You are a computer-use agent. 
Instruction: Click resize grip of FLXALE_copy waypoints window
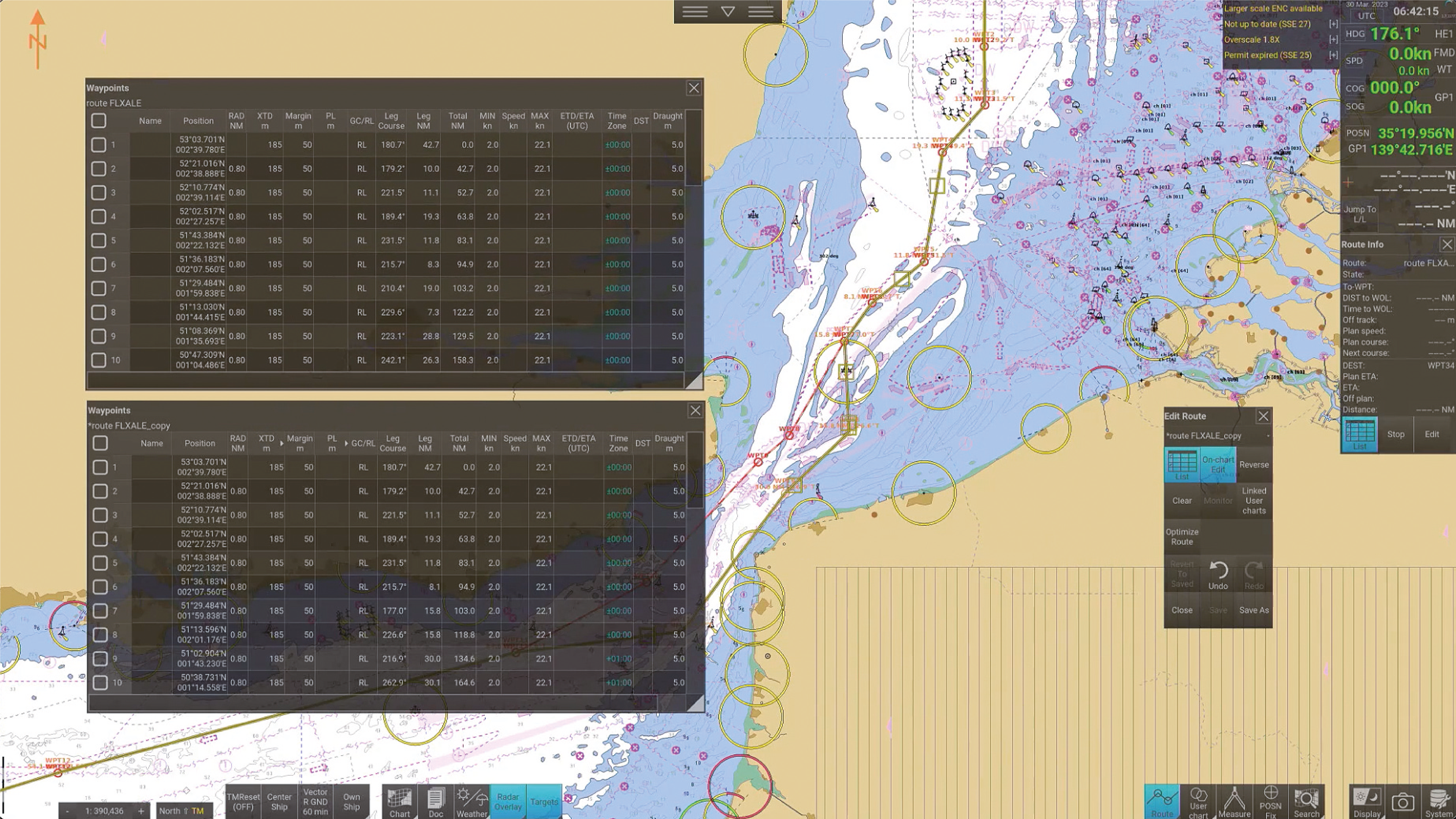(x=695, y=703)
